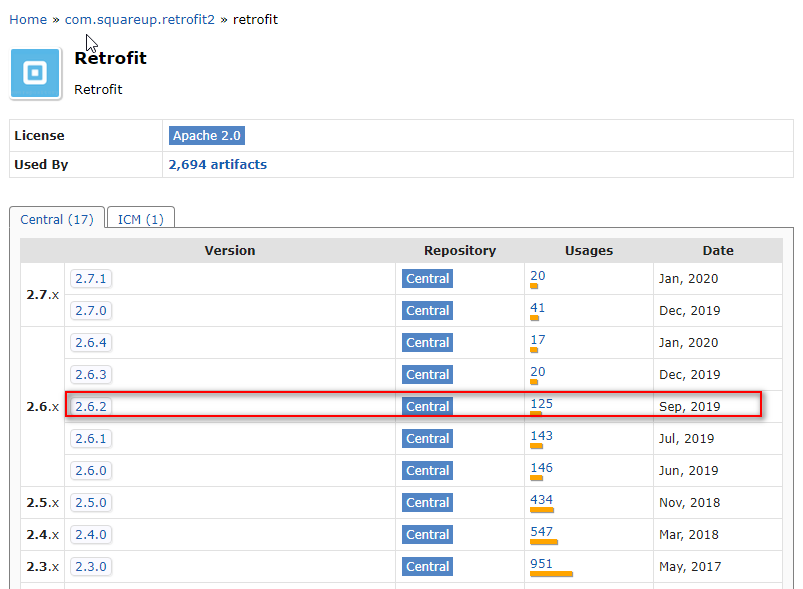803x589 pixels.
Task: Click Central badge in 2.4.0 row
Action: tap(427, 534)
